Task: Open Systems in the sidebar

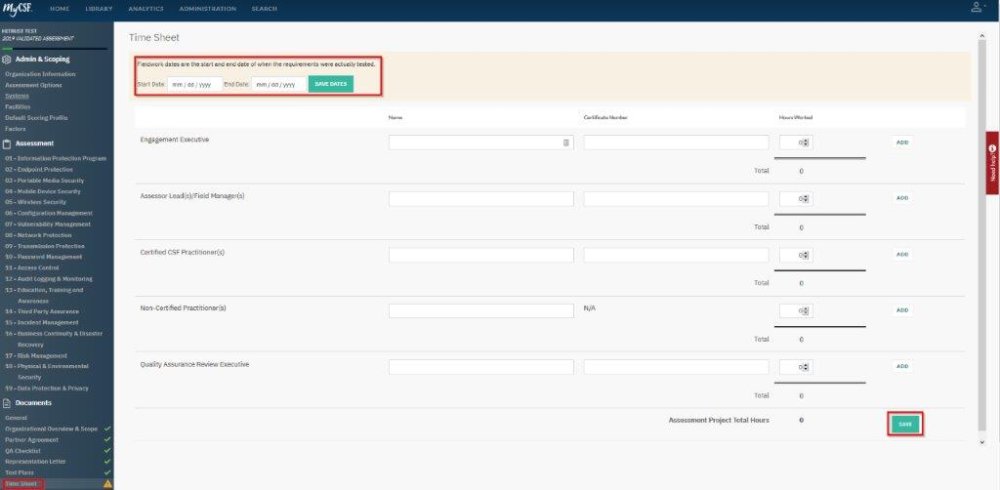Action: [x=17, y=96]
